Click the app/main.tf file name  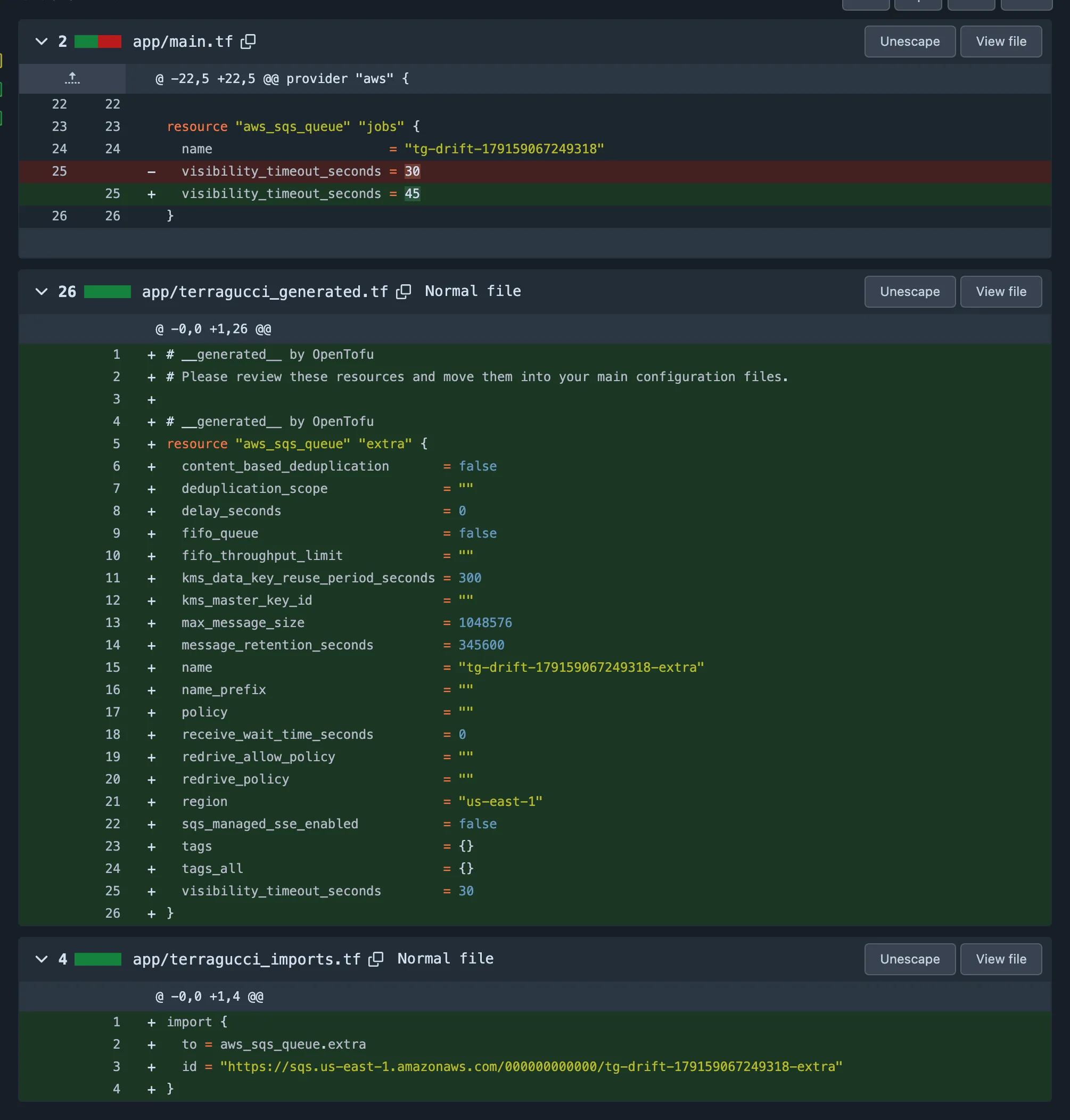183,42
